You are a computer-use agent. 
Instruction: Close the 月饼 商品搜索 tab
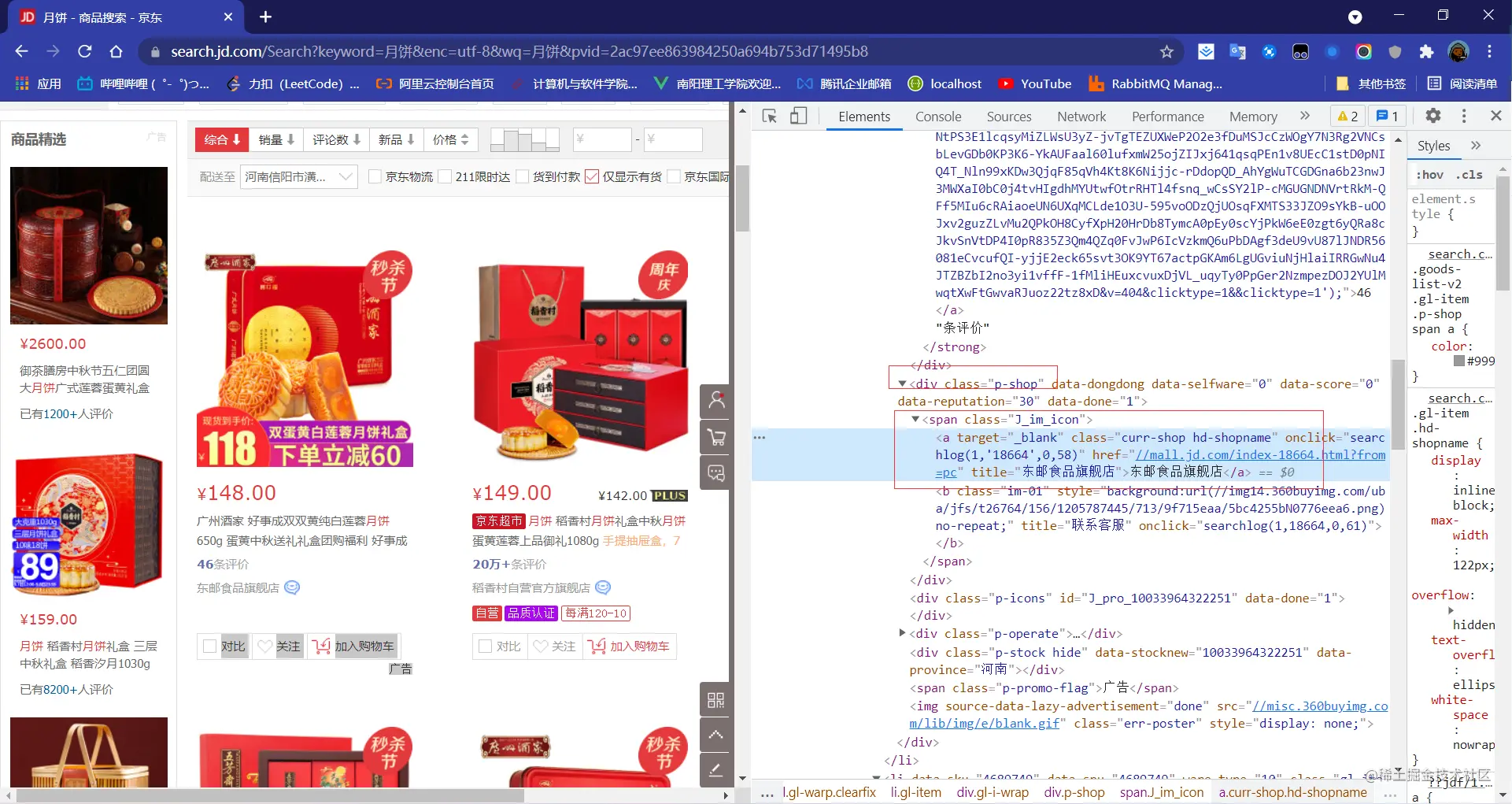tap(228, 17)
